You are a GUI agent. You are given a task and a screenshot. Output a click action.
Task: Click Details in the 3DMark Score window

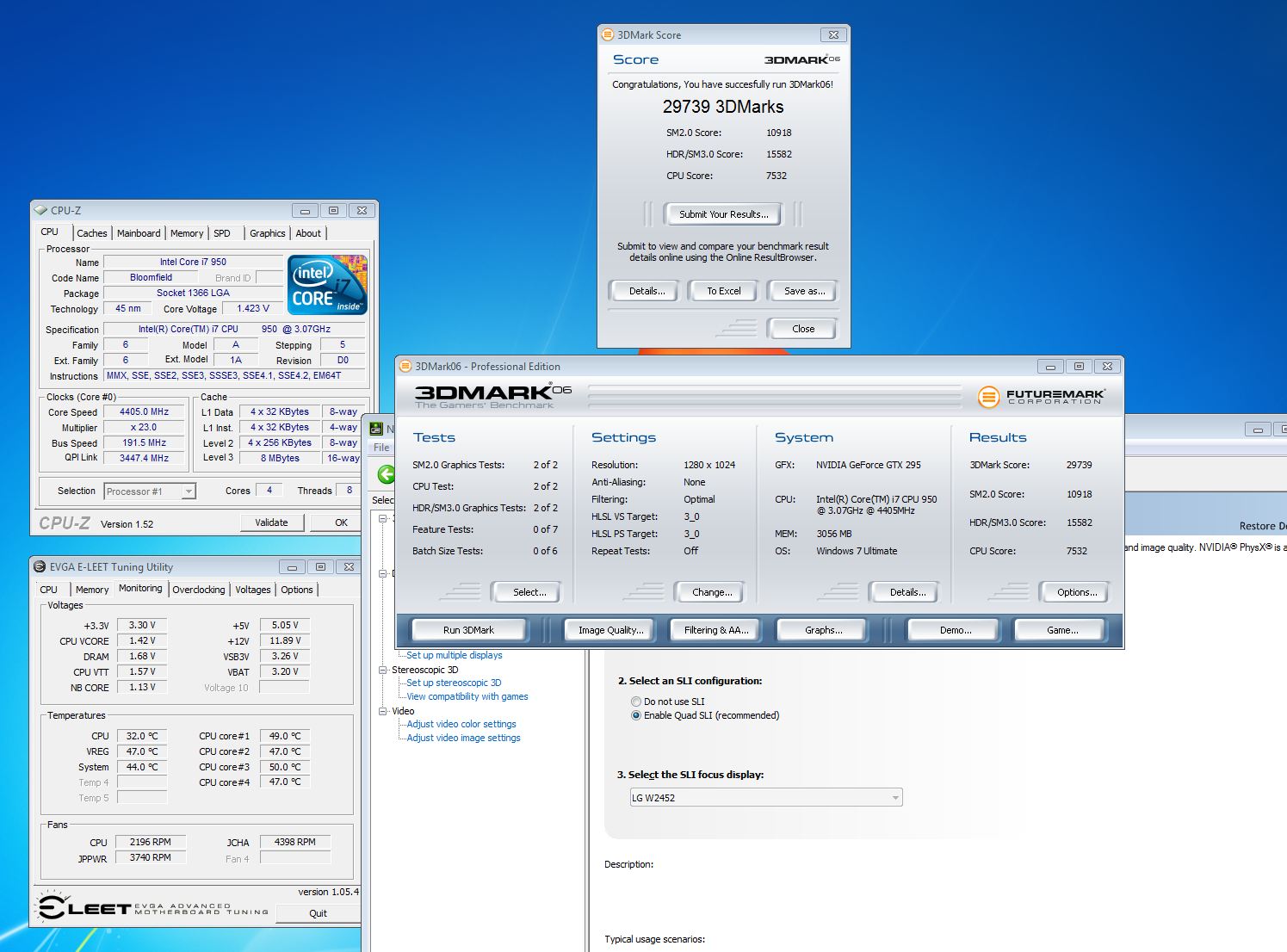(x=647, y=291)
